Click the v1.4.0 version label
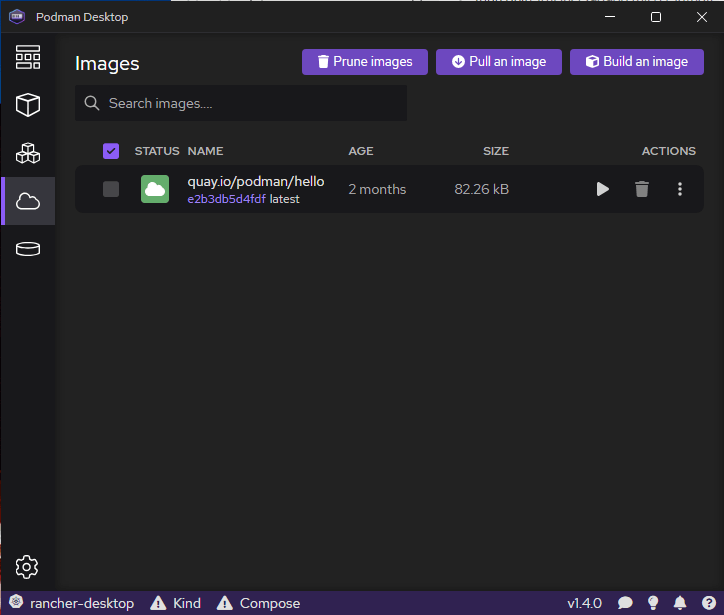Viewport: 724px width, 615px height. [584, 603]
